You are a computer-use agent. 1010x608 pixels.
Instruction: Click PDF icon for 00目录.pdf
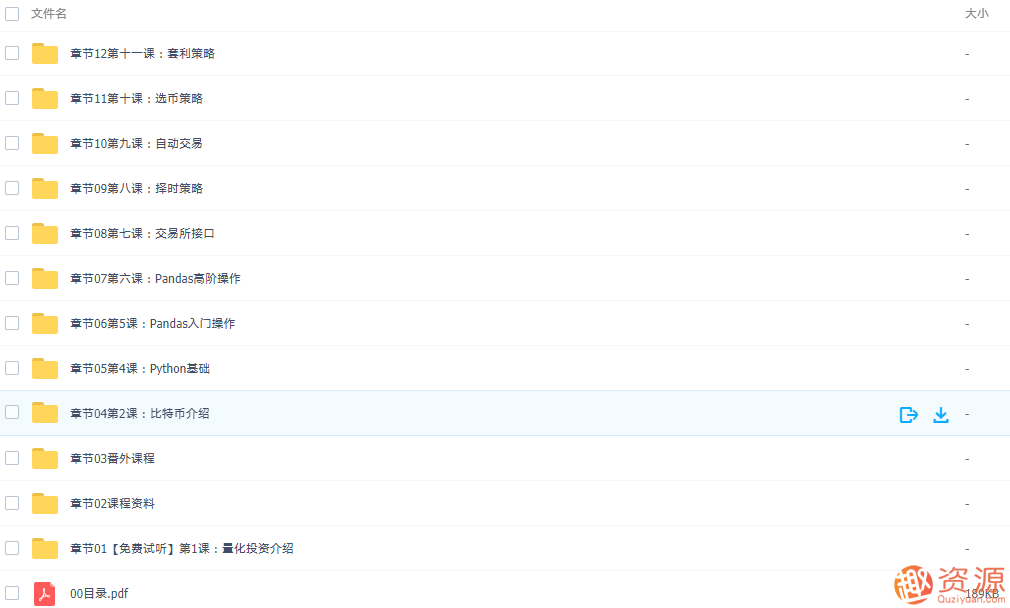click(44, 594)
